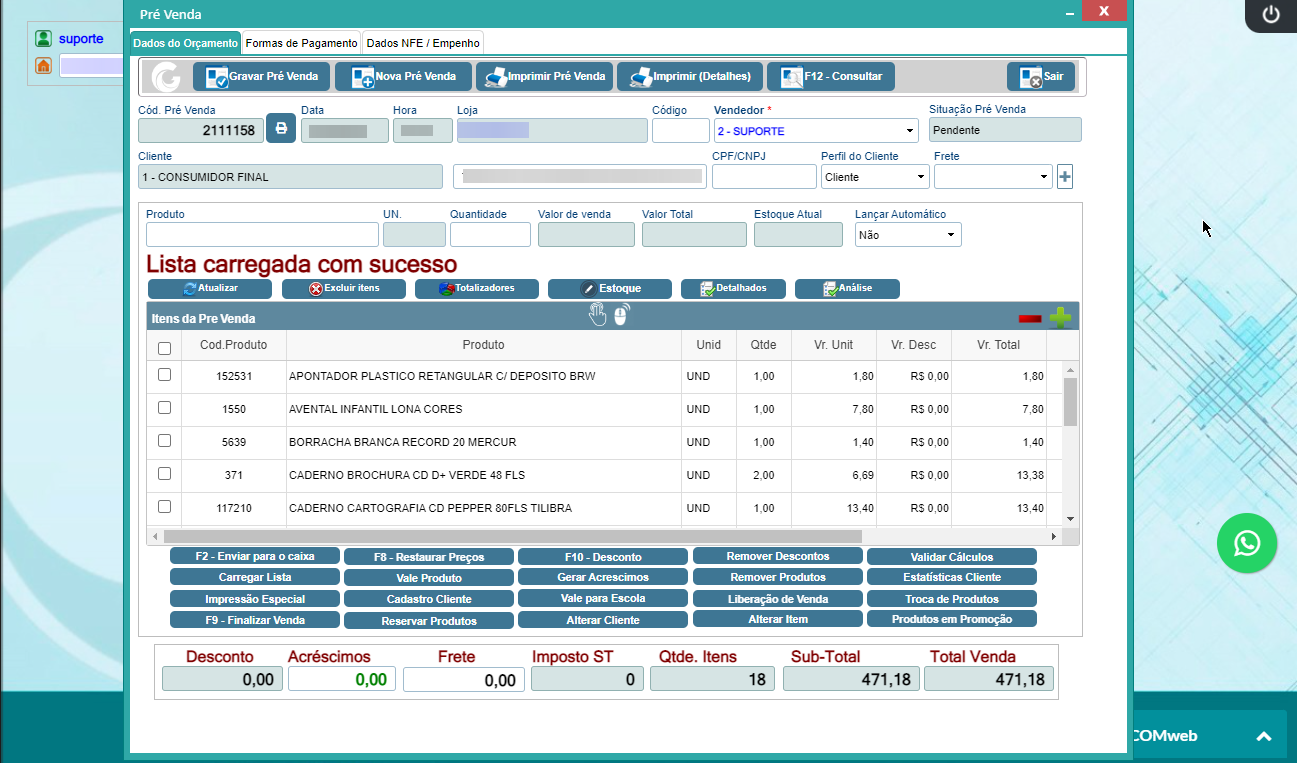Check the CADERNO BROCHURA CD D+ row
Viewport: 1297px width, 763px height.
click(x=165, y=474)
